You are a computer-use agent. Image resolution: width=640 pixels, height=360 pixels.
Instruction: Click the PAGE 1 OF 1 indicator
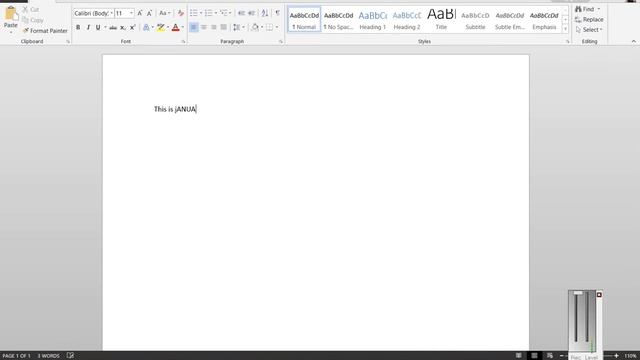(x=16, y=356)
